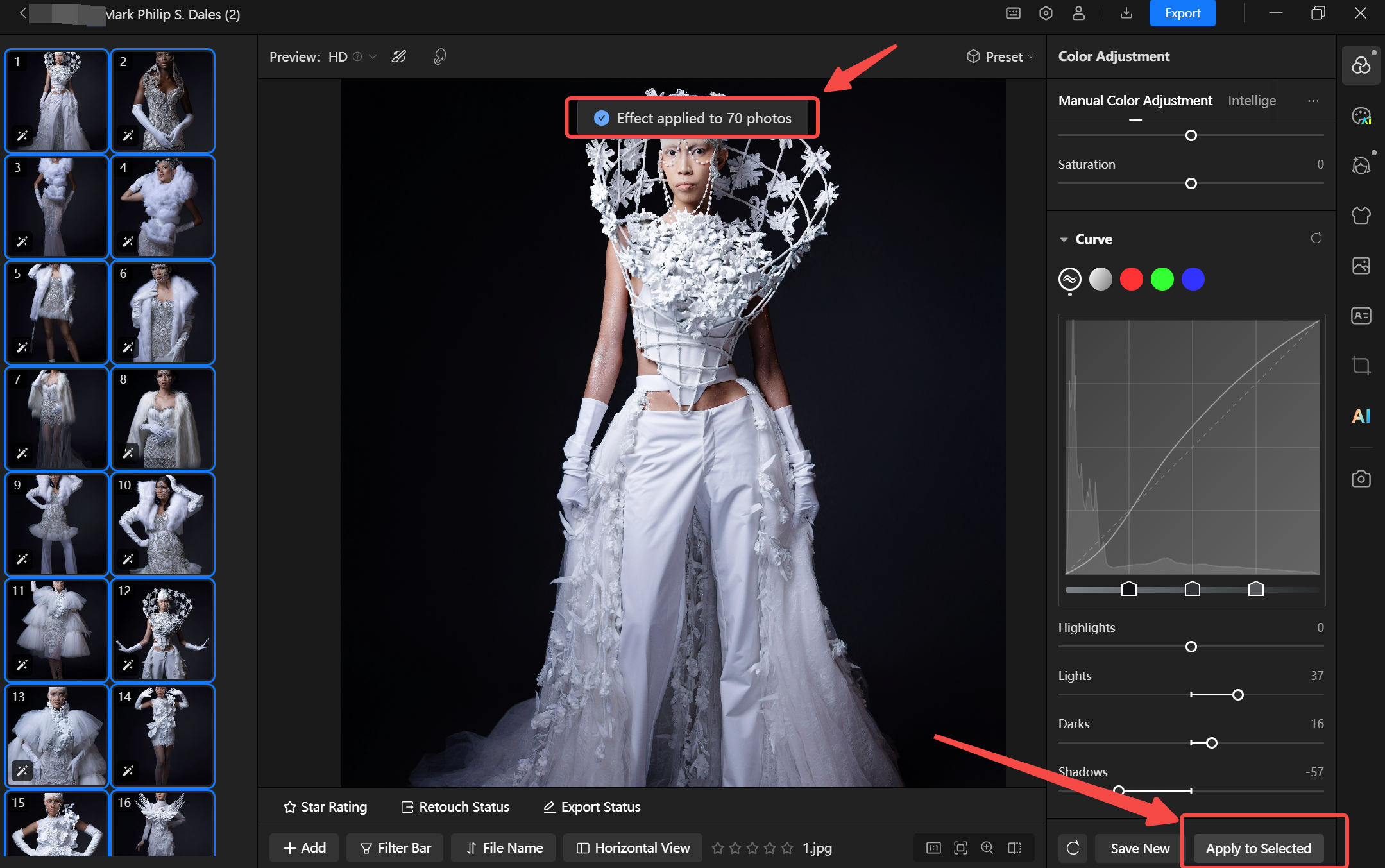Collapse the Curve section
Screen dimensions: 1385x868
(x=1064, y=239)
